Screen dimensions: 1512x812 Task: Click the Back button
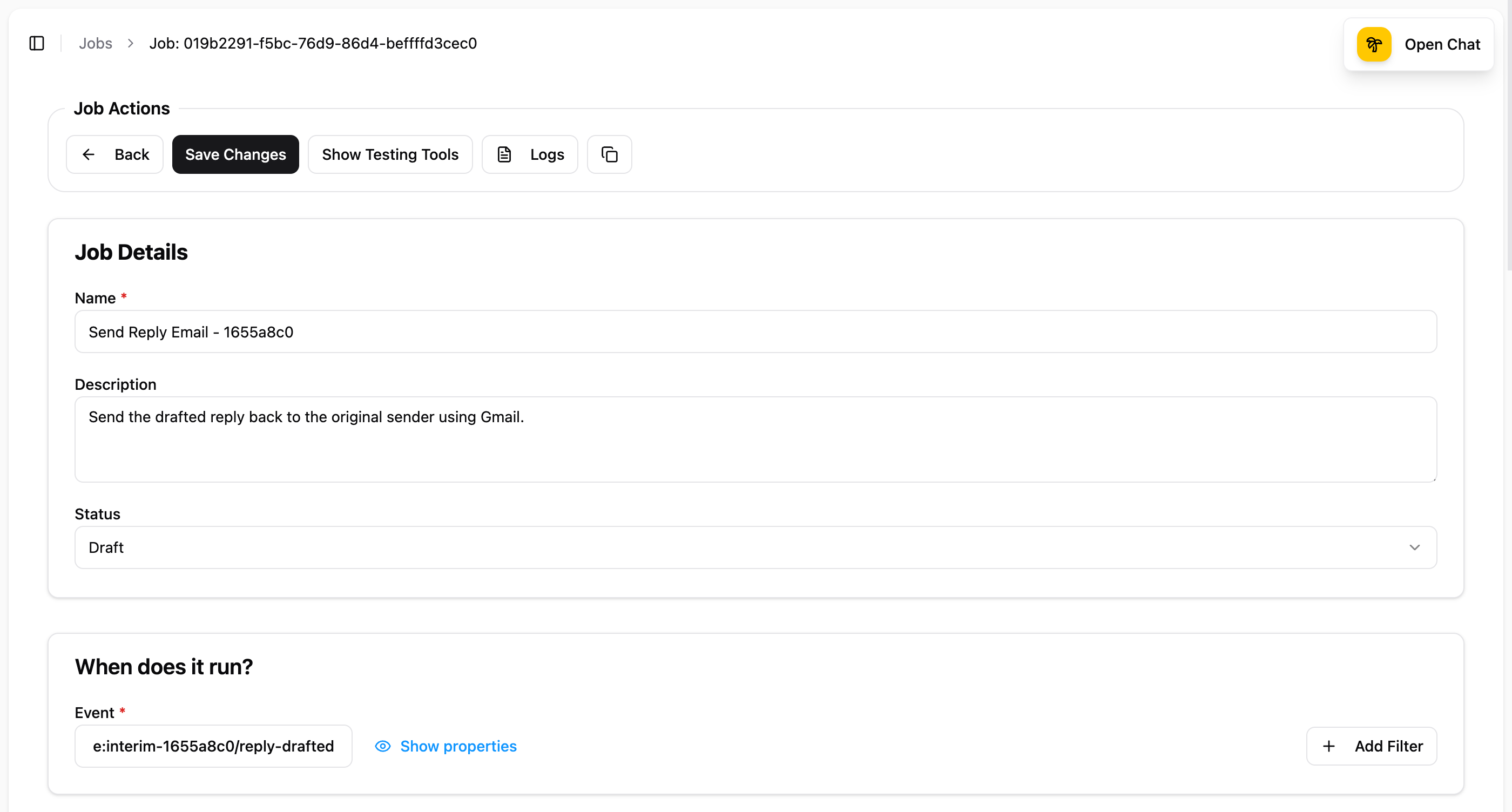click(x=114, y=154)
